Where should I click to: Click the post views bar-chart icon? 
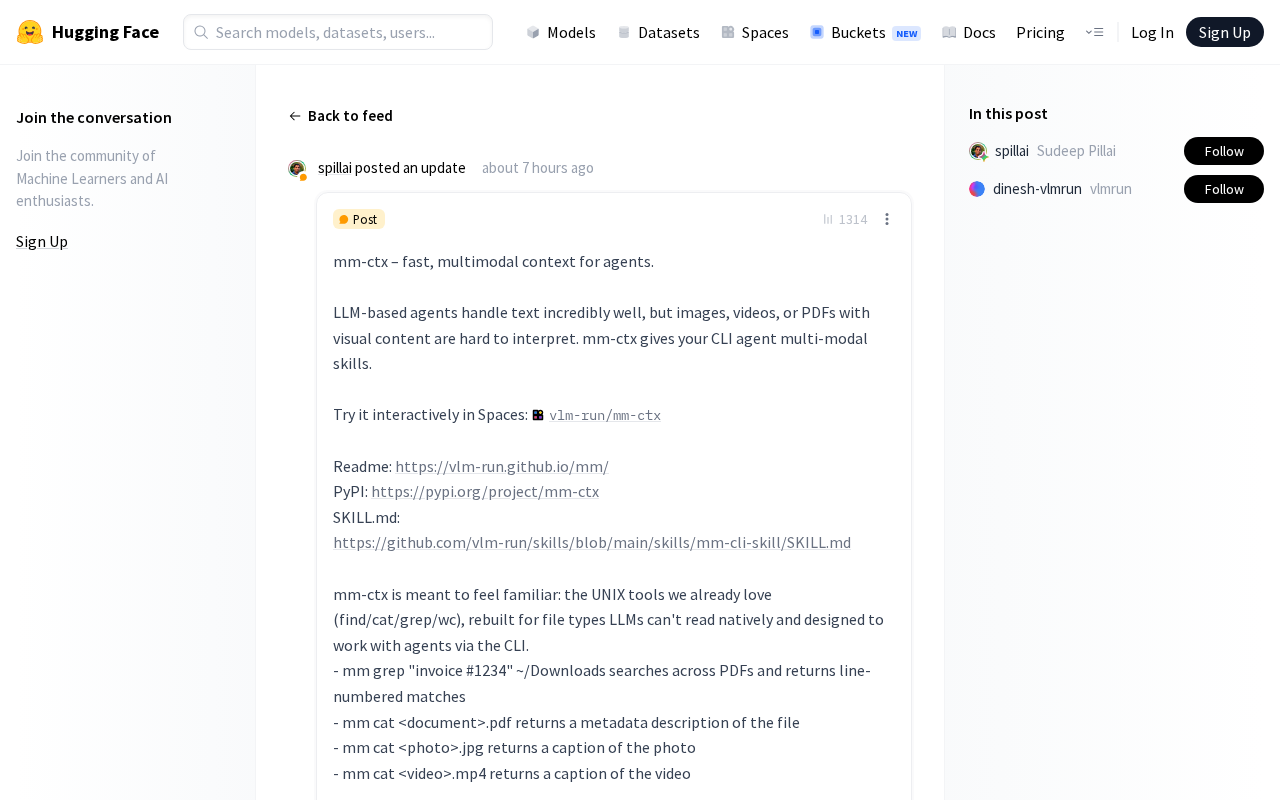(x=828, y=219)
